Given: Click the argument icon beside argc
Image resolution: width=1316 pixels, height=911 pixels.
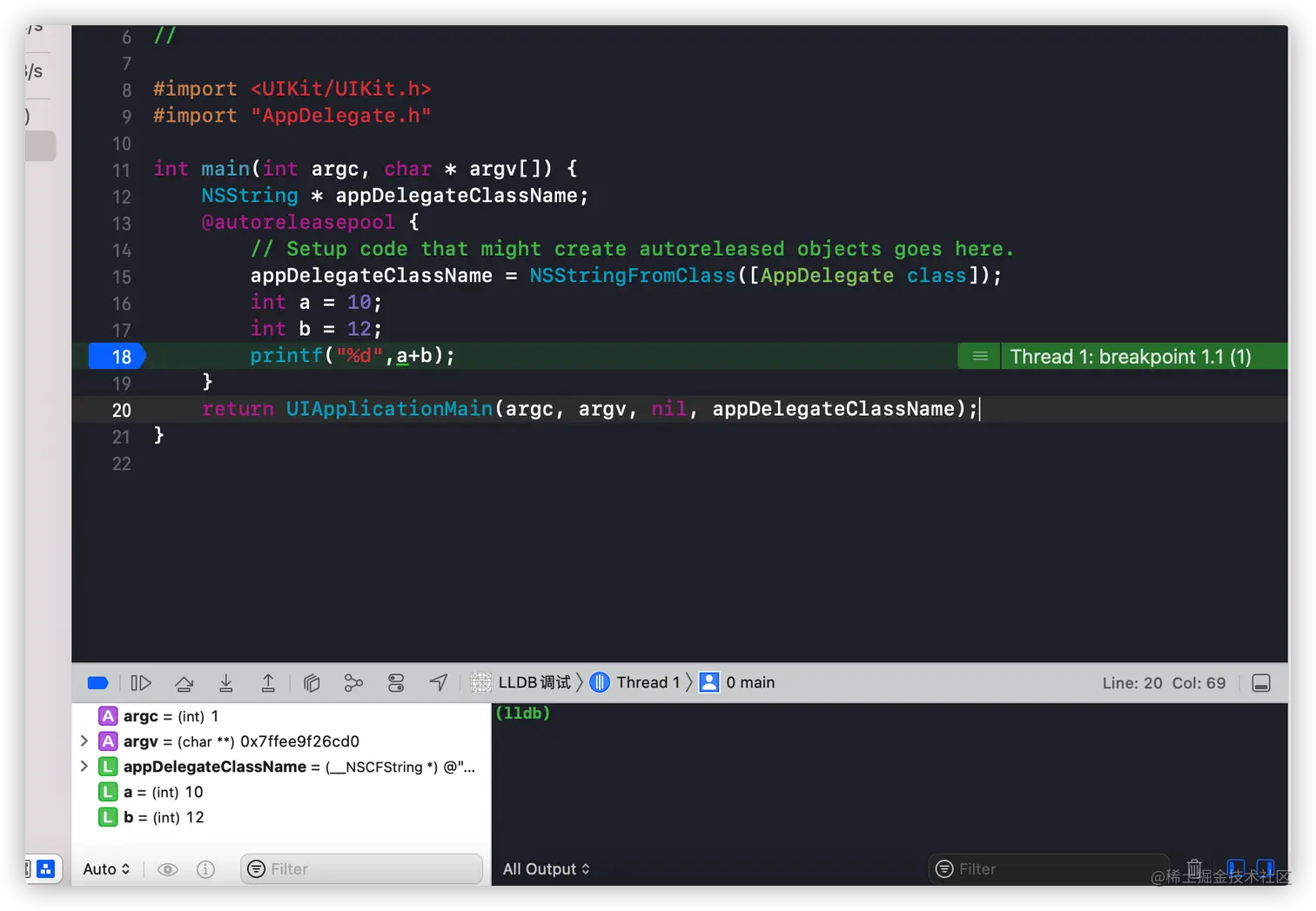Looking at the screenshot, I should point(108,716).
